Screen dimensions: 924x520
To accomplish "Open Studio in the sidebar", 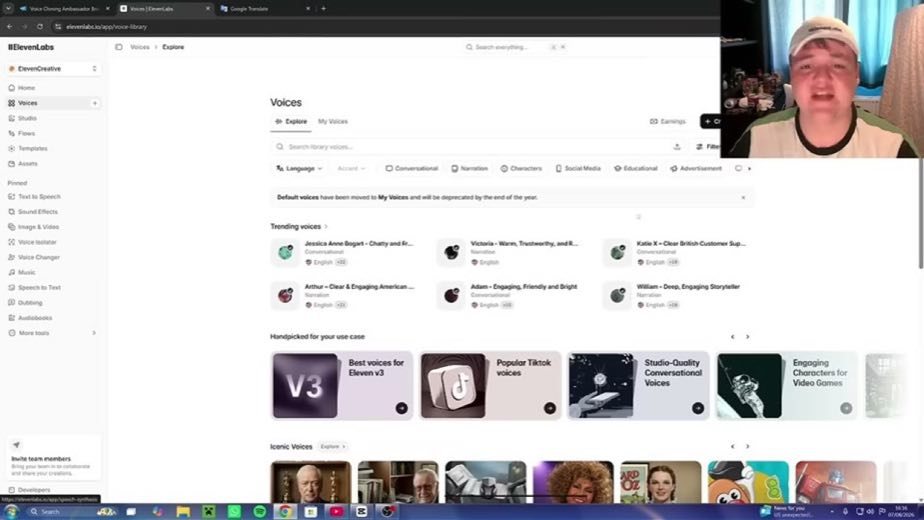I will click(x=27, y=119).
